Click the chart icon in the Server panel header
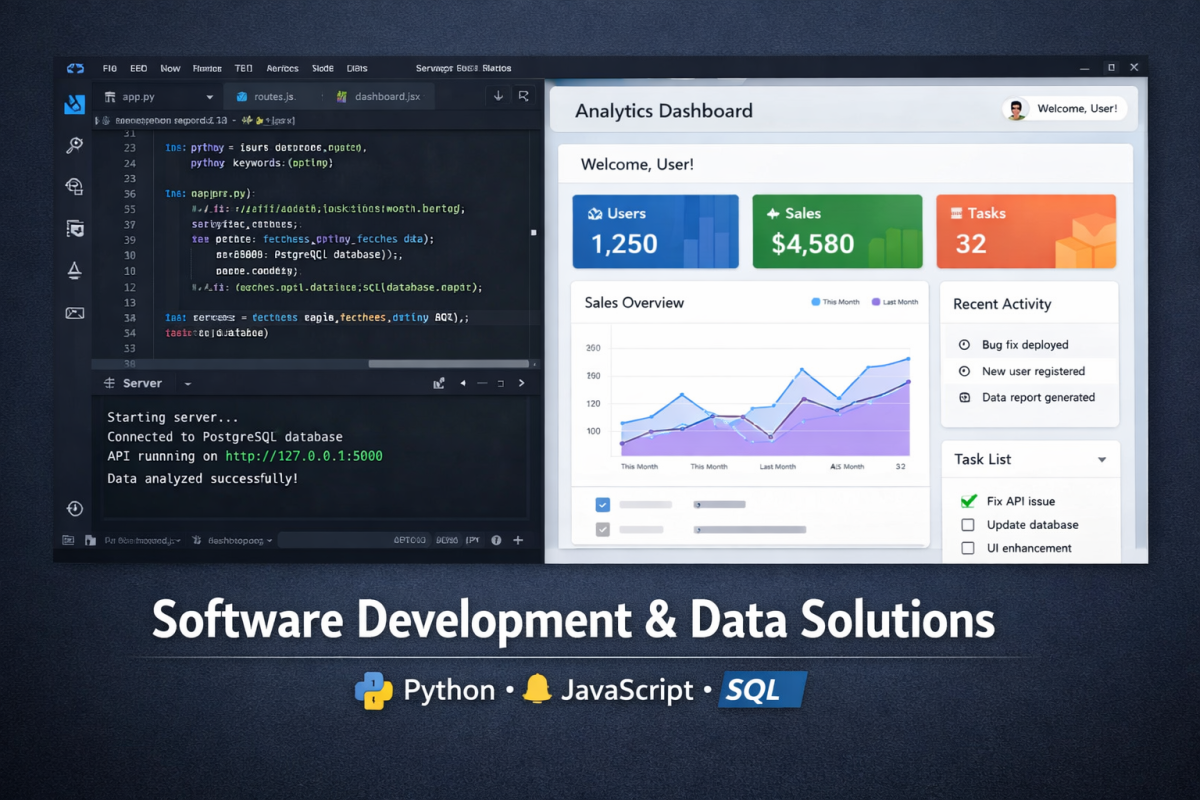 (439, 383)
